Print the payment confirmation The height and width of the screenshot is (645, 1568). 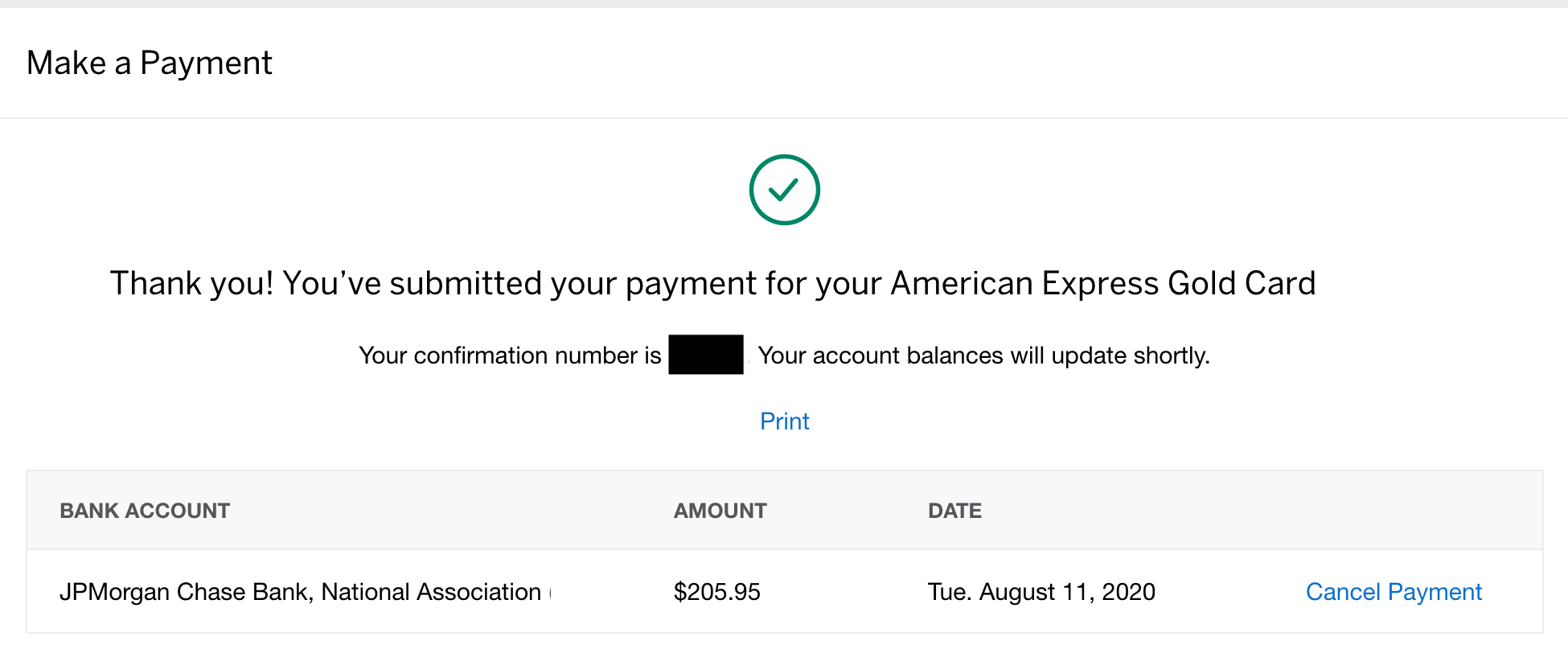coord(784,421)
